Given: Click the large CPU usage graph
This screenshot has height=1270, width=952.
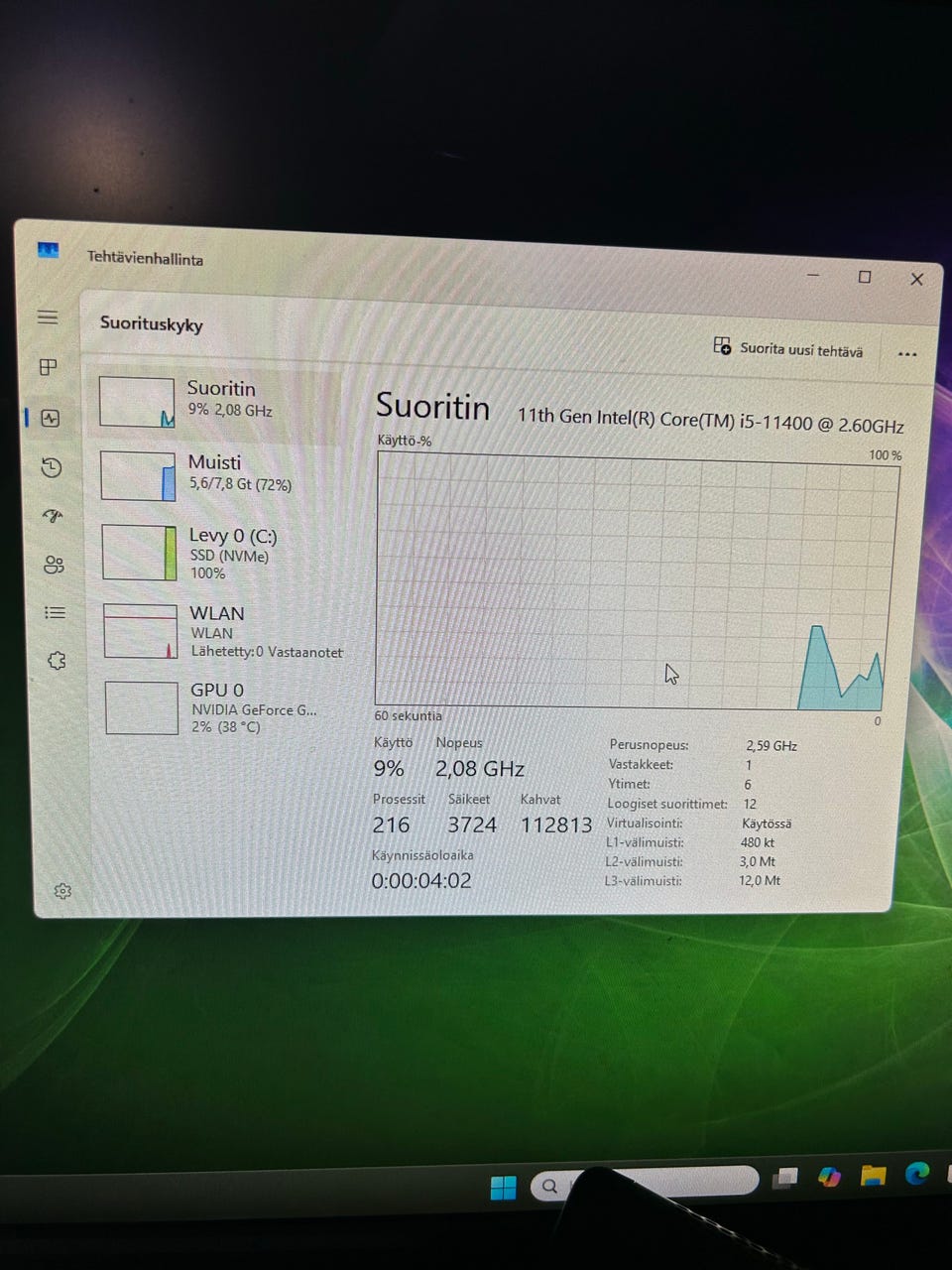Looking at the screenshot, I should [x=637, y=580].
